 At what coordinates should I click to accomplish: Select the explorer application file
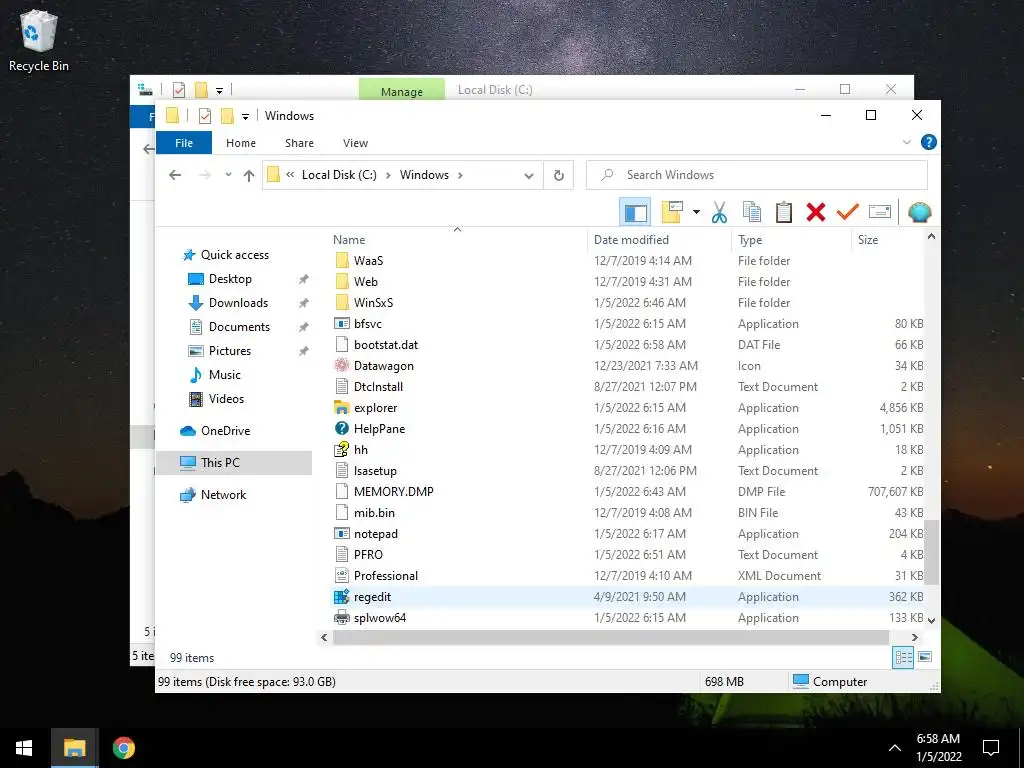(x=376, y=408)
